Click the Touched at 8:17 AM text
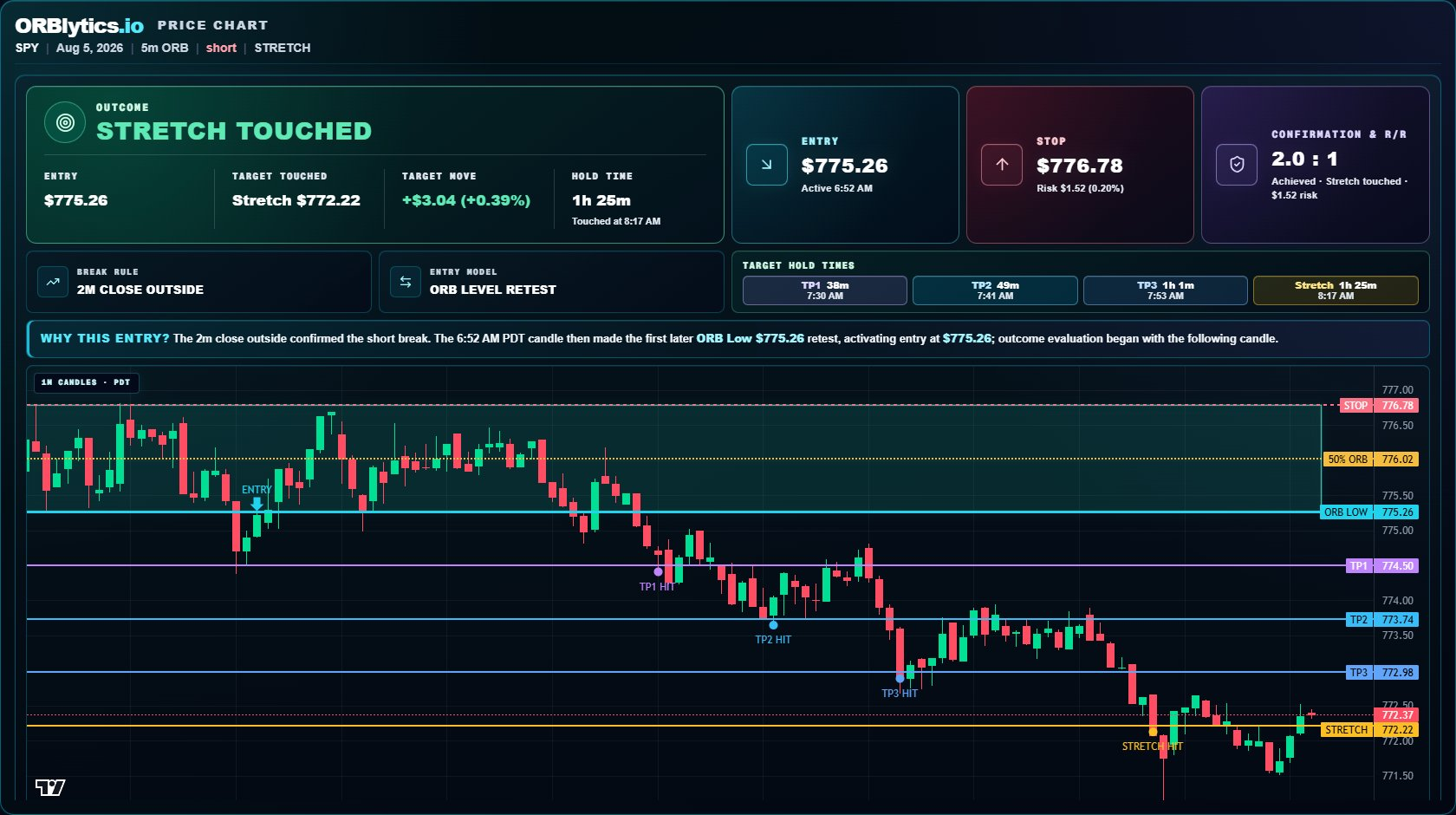 (x=616, y=221)
